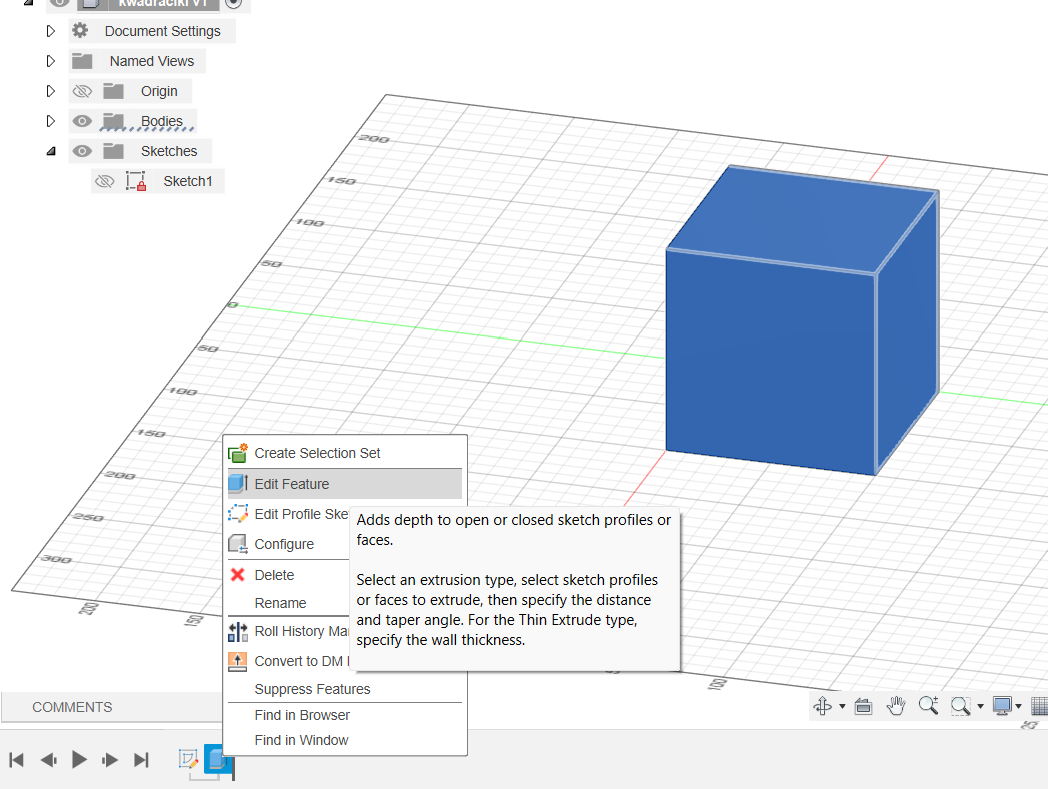The image size is (1048, 789).
Task: Click the Edit Feature extrude icon
Action: [x=238, y=483]
